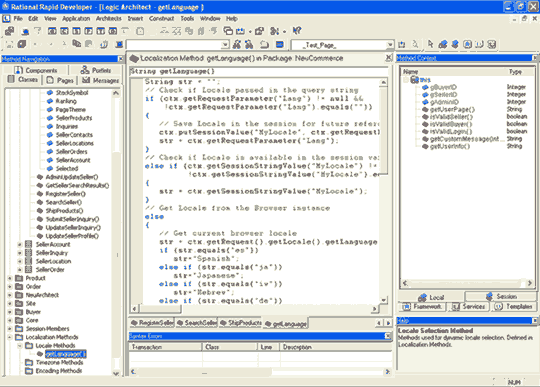Viewport: 540px width, 387px height.
Task: Switch to the Portlets tab
Action: tap(96, 70)
